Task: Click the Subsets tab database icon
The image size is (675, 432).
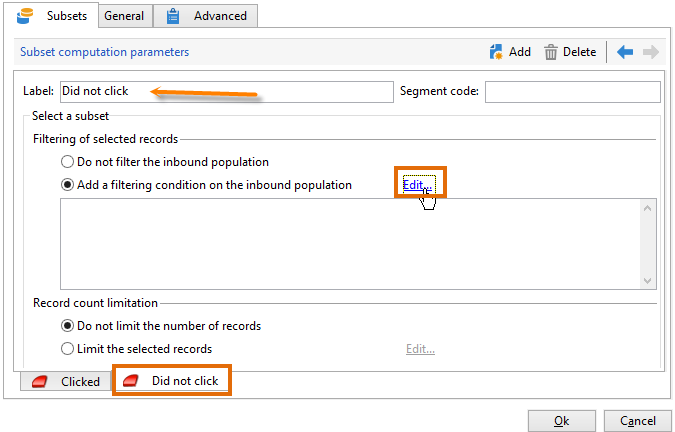Action: pos(26,16)
